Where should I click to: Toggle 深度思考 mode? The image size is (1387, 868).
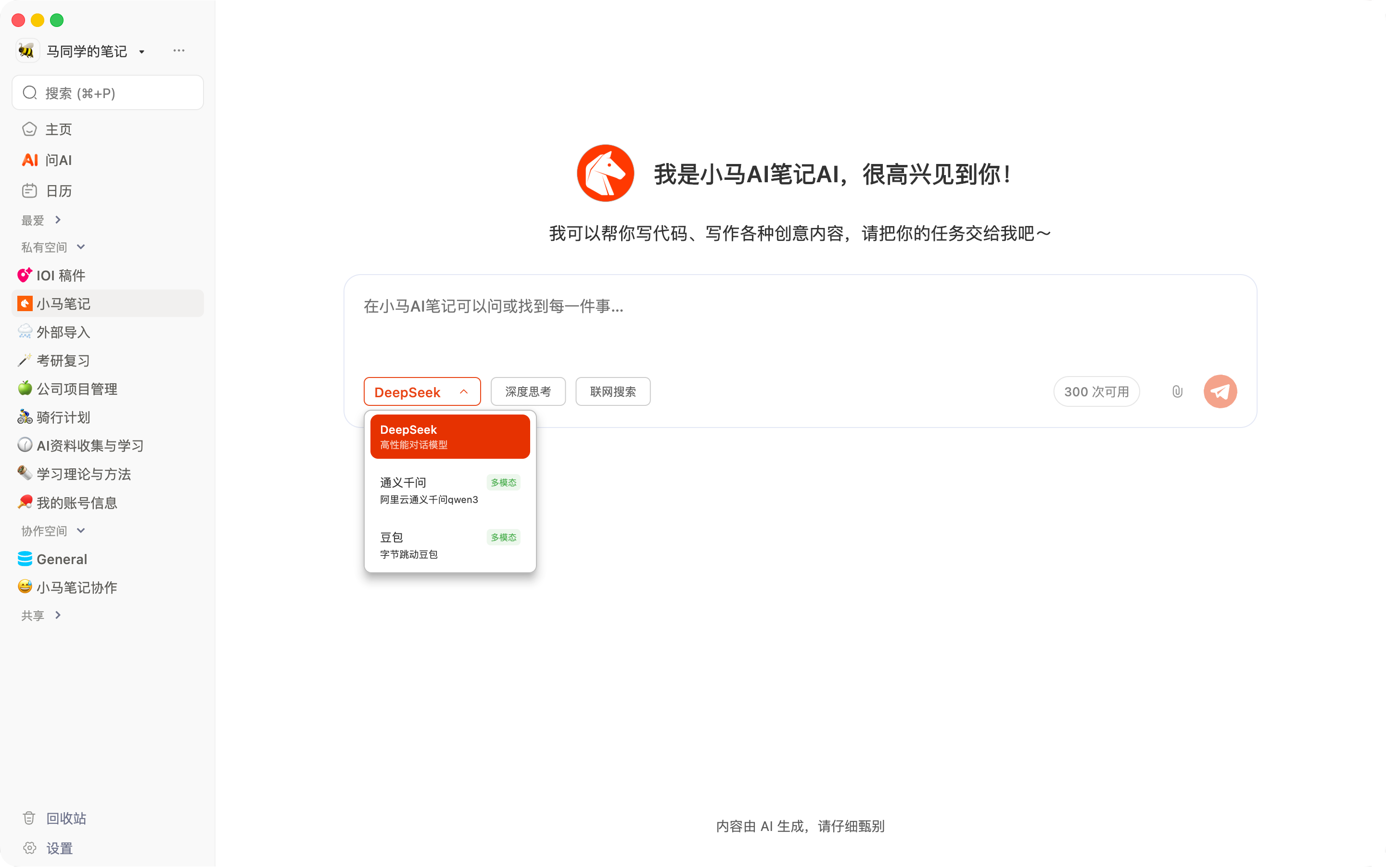coord(528,391)
